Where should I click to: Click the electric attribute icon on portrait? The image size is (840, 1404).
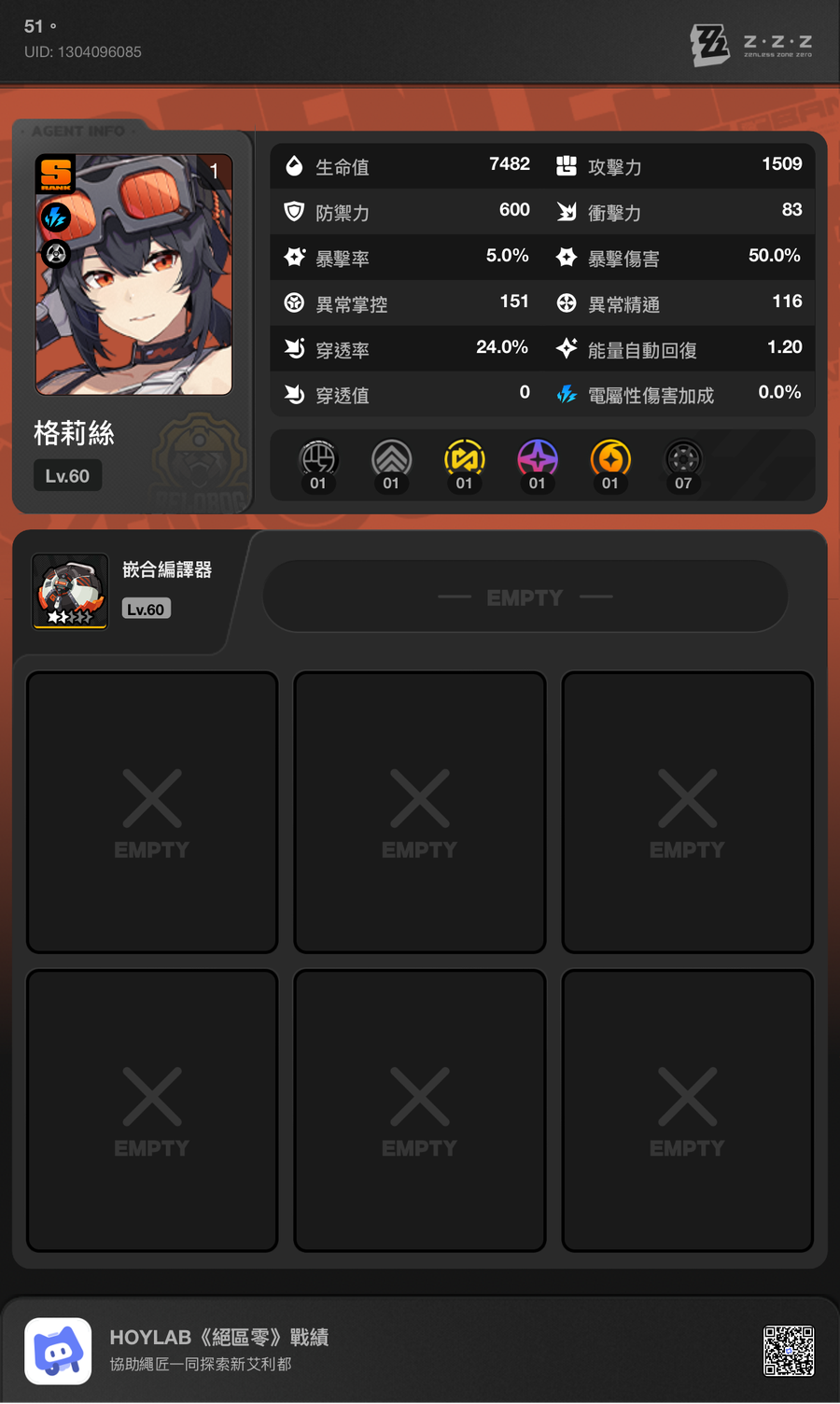(x=56, y=218)
